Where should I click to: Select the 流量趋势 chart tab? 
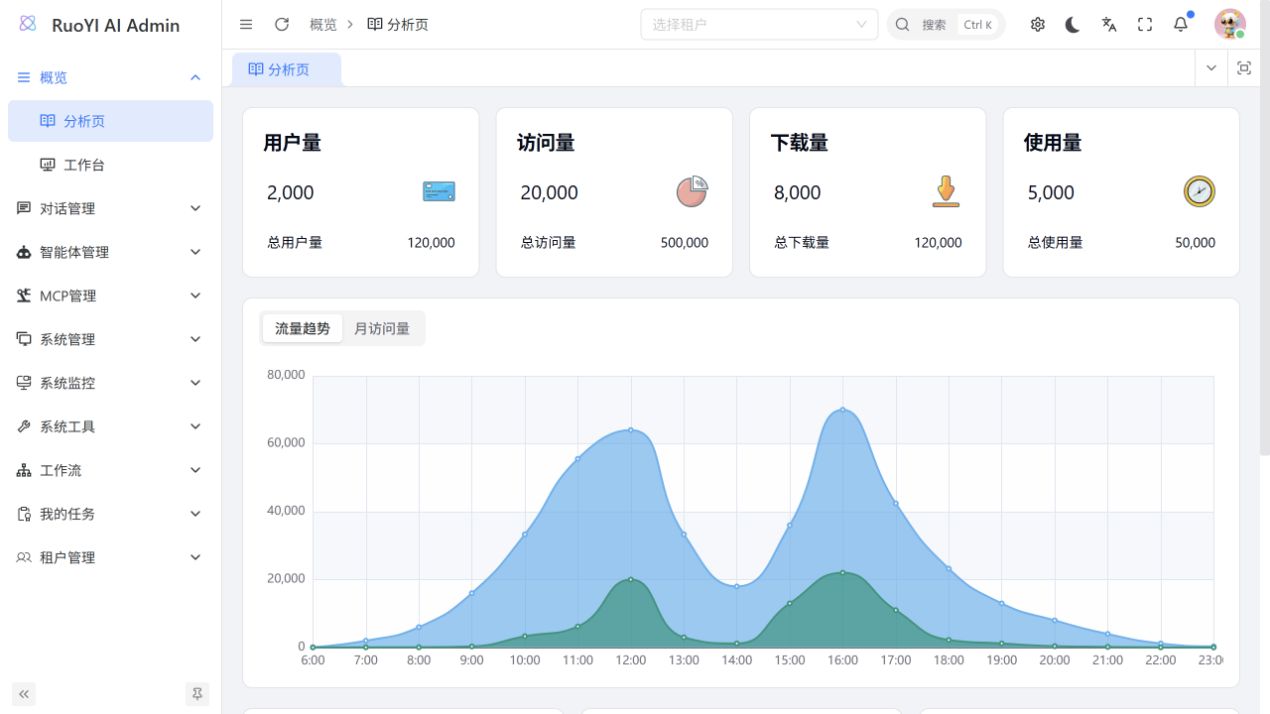(302, 328)
